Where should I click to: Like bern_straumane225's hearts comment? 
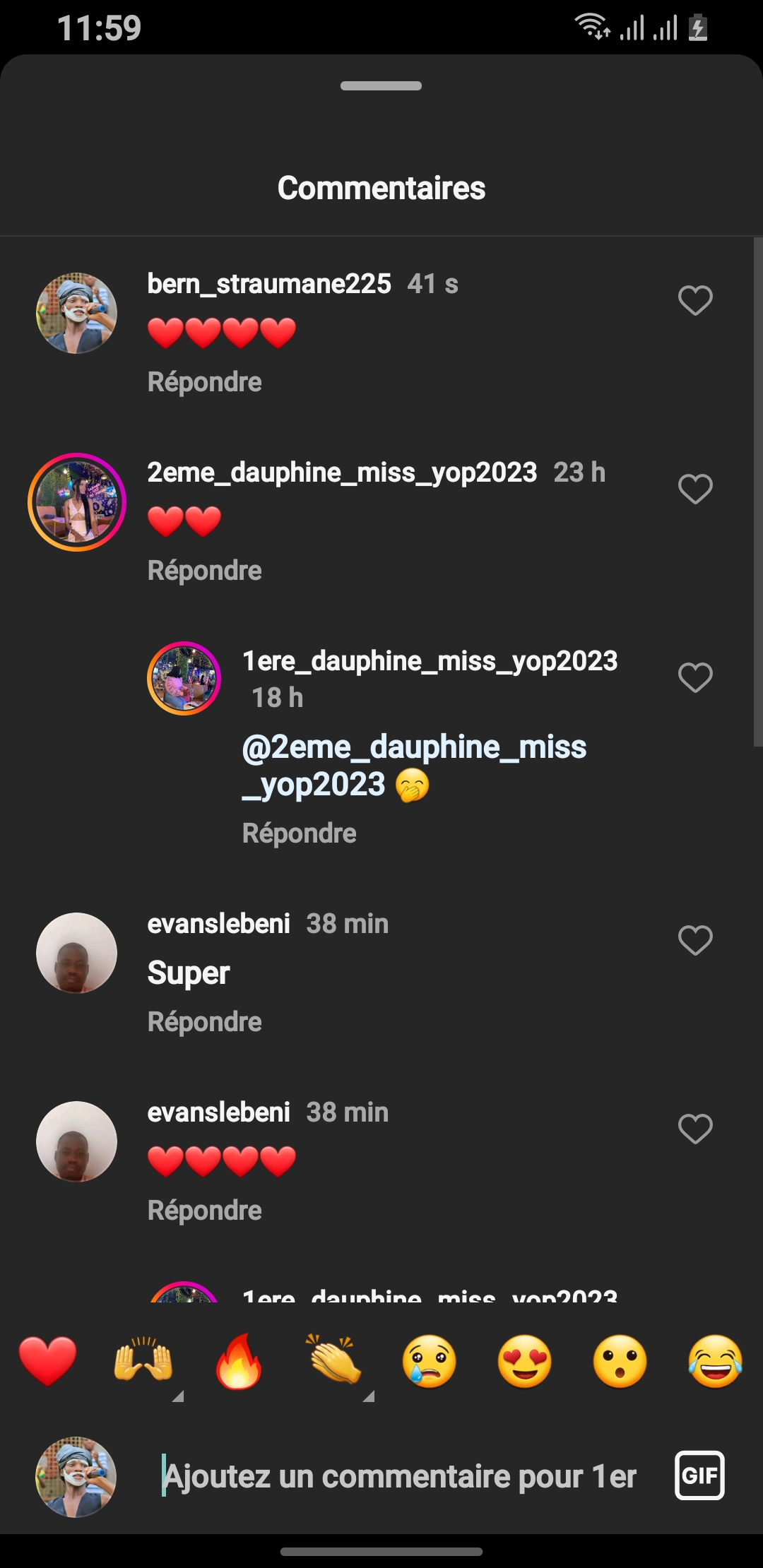click(695, 300)
